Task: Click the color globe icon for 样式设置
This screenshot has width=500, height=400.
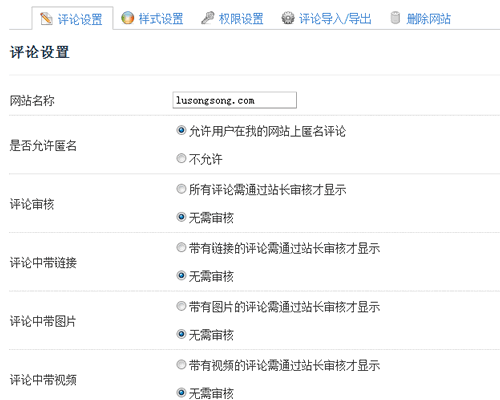Action: point(127,18)
